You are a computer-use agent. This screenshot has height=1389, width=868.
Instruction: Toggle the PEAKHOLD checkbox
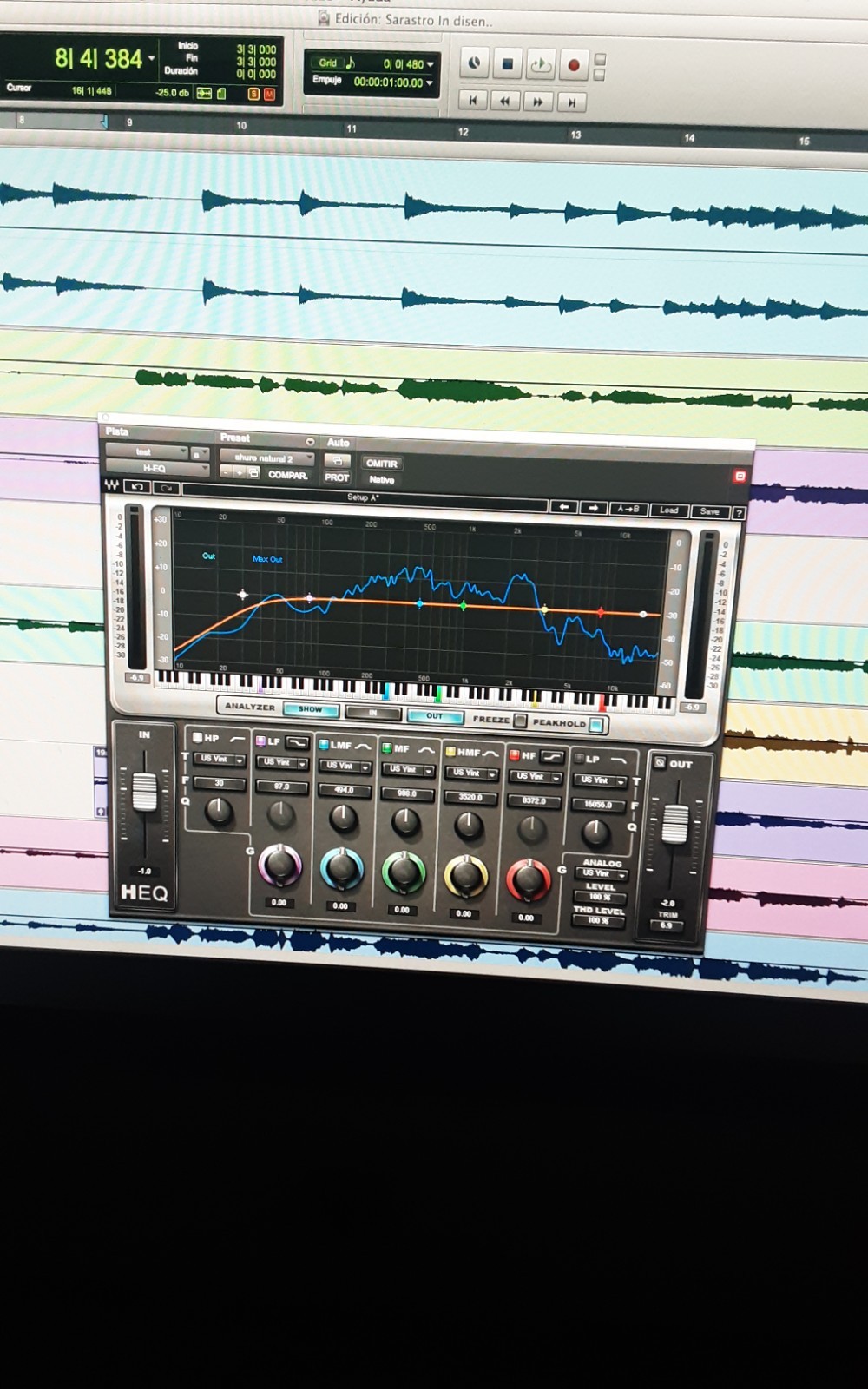click(x=595, y=724)
